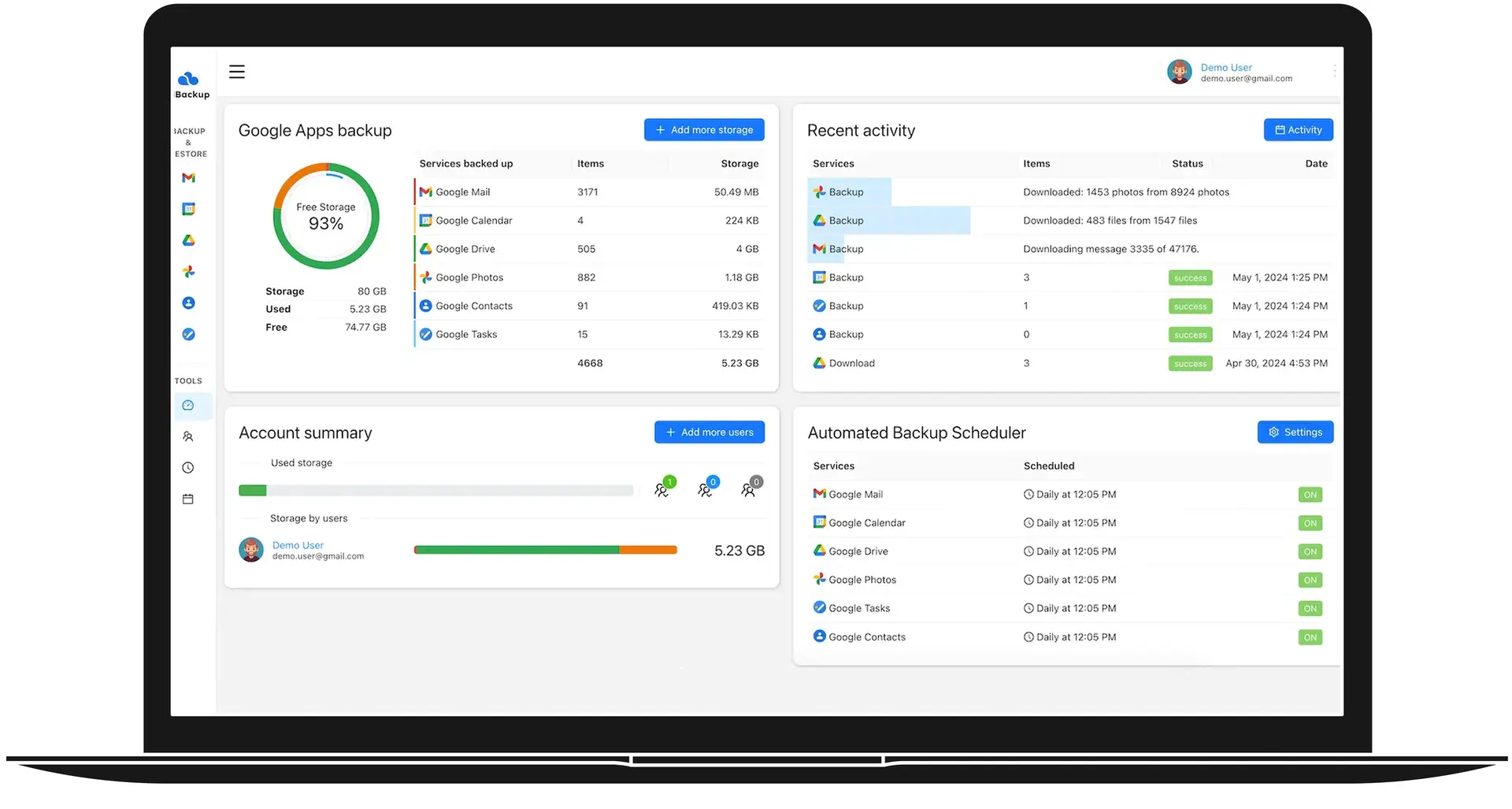Screen dimensions: 1512x809
Task: Click Demo User storage breakdown bar
Action: [545, 550]
